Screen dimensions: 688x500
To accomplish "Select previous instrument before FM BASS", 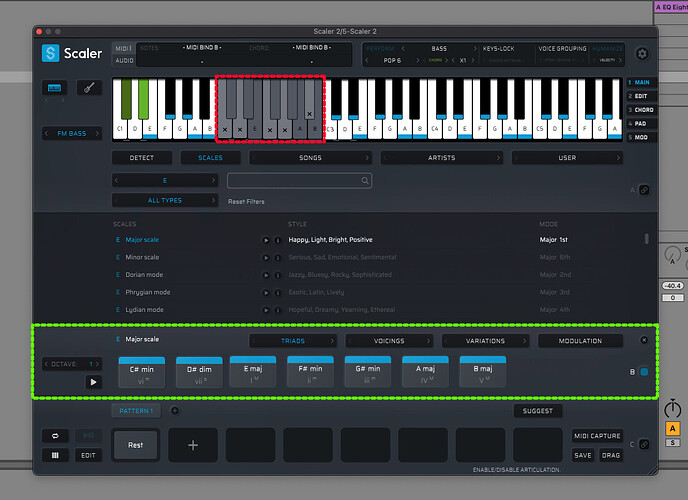I will tap(47, 133).
